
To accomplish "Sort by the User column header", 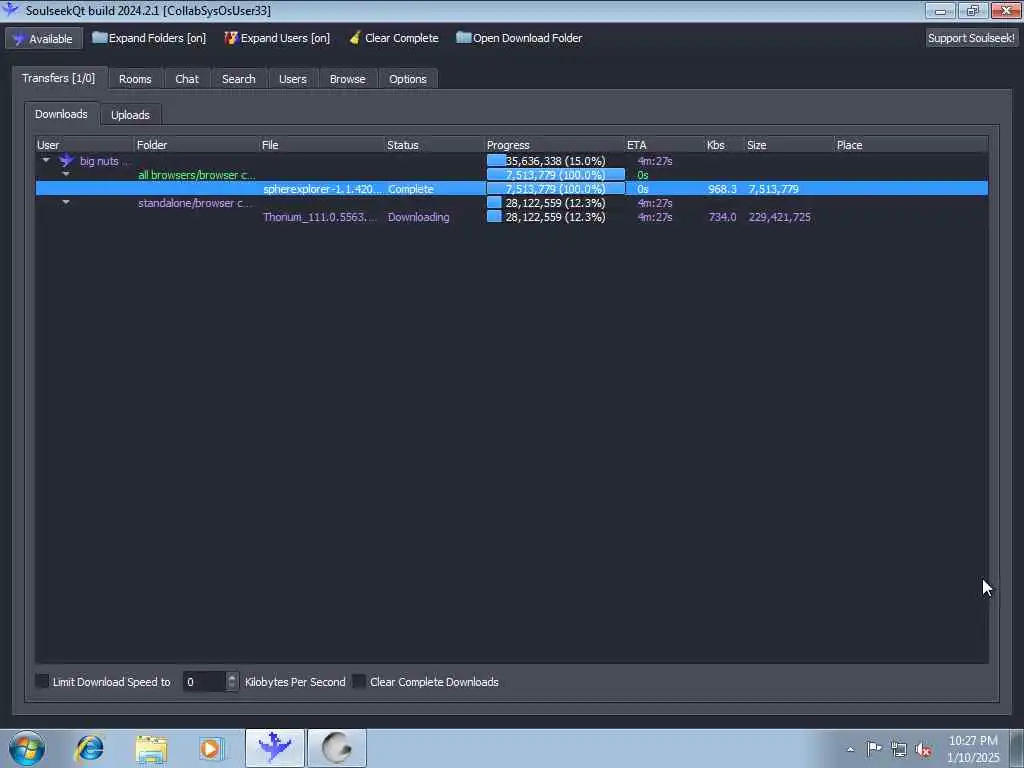I will (x=84, y=145).
